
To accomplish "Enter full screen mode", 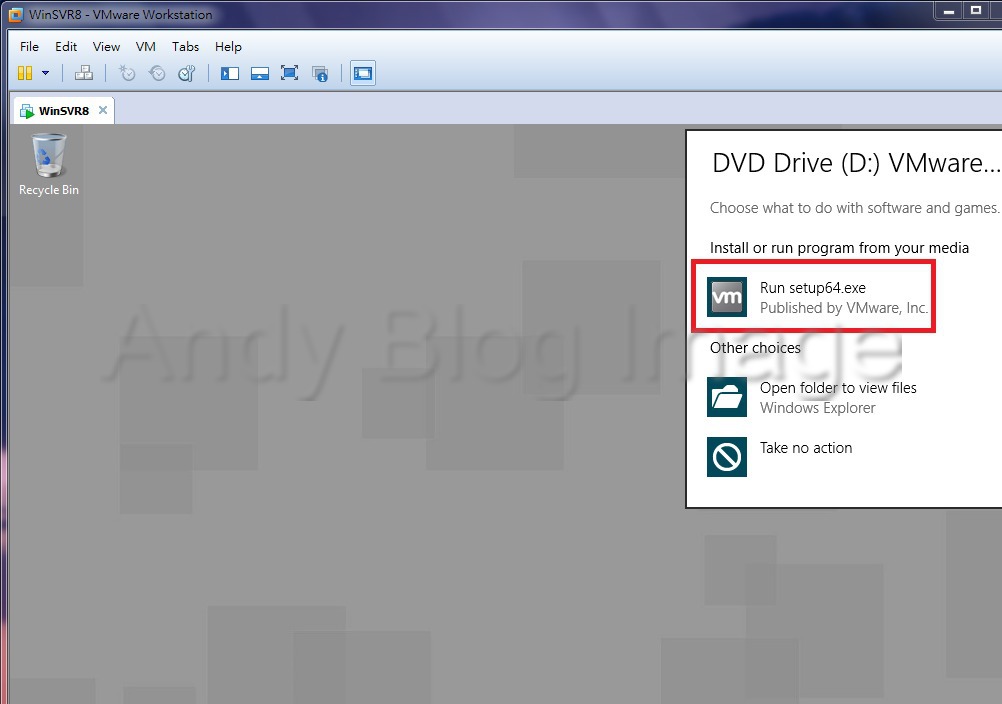I will tap(289, 73).
